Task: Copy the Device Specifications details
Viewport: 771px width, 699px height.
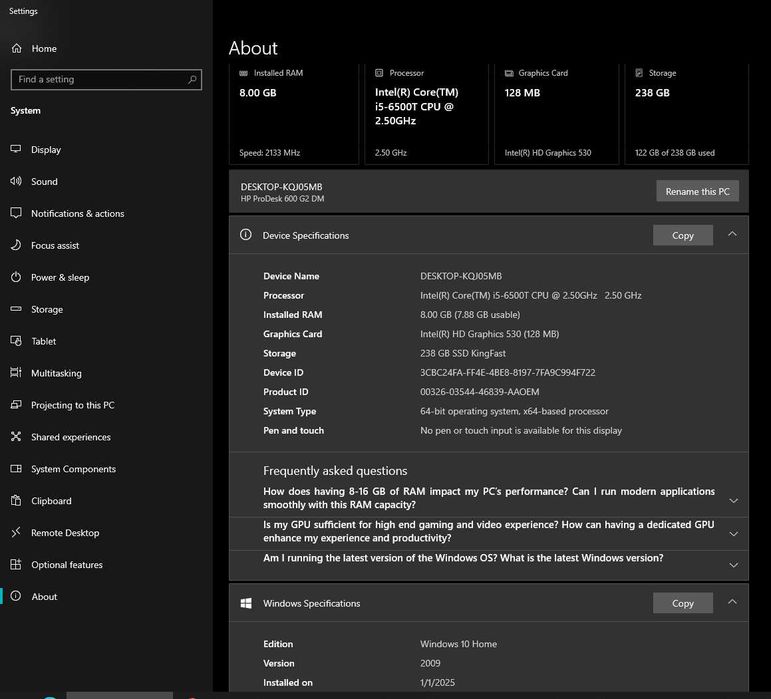Action: [x=682, y=235]
